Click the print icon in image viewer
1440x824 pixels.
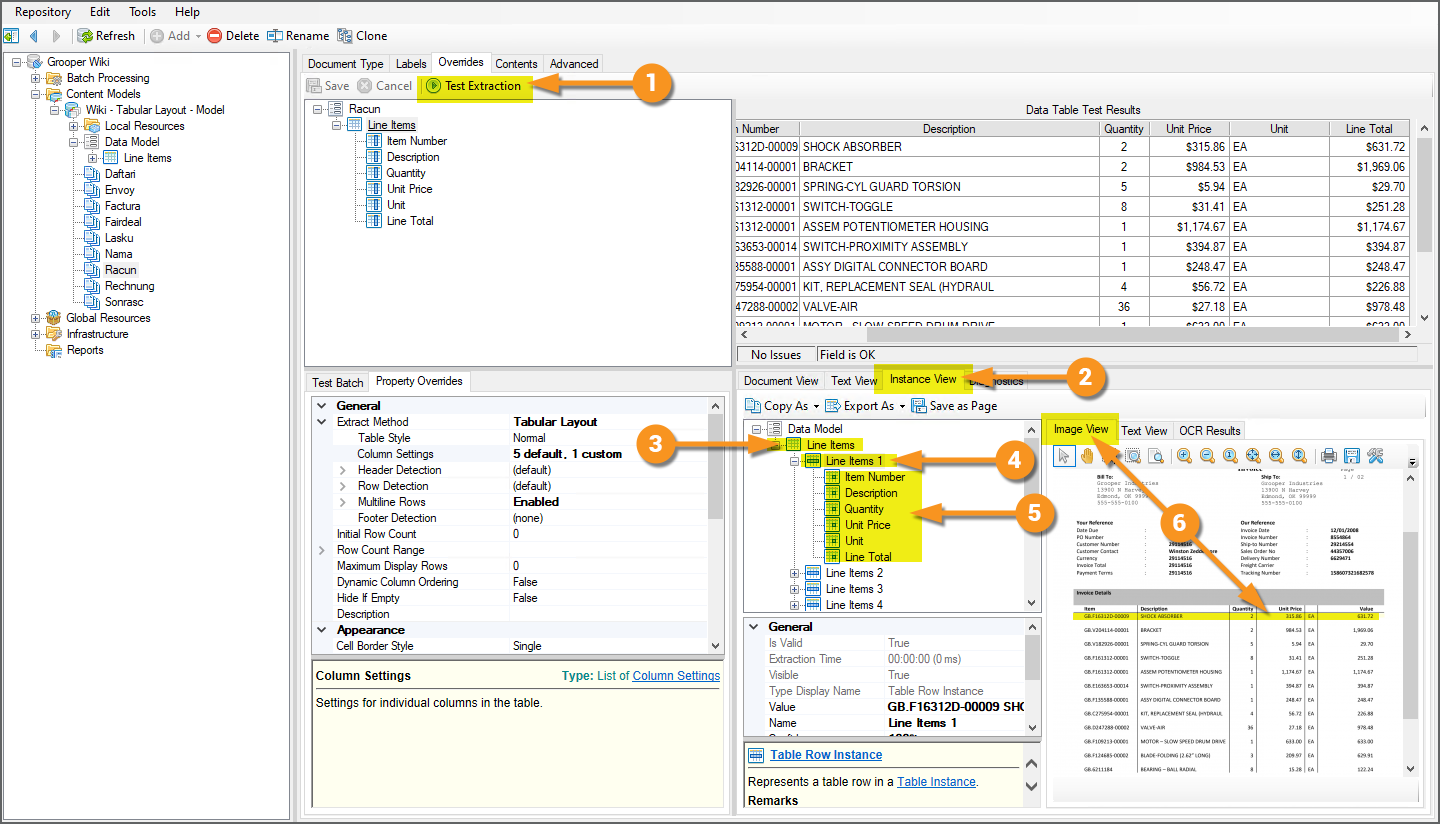[1329, 456]
